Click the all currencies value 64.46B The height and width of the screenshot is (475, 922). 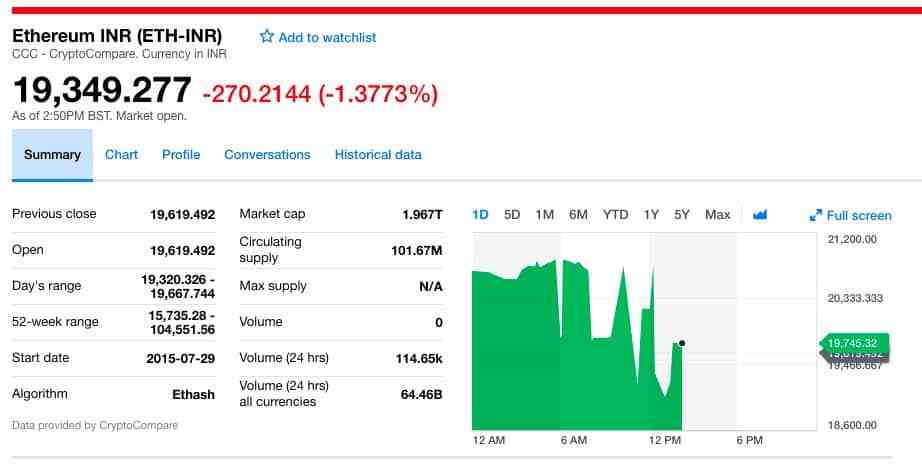click(x=421, y=394)
